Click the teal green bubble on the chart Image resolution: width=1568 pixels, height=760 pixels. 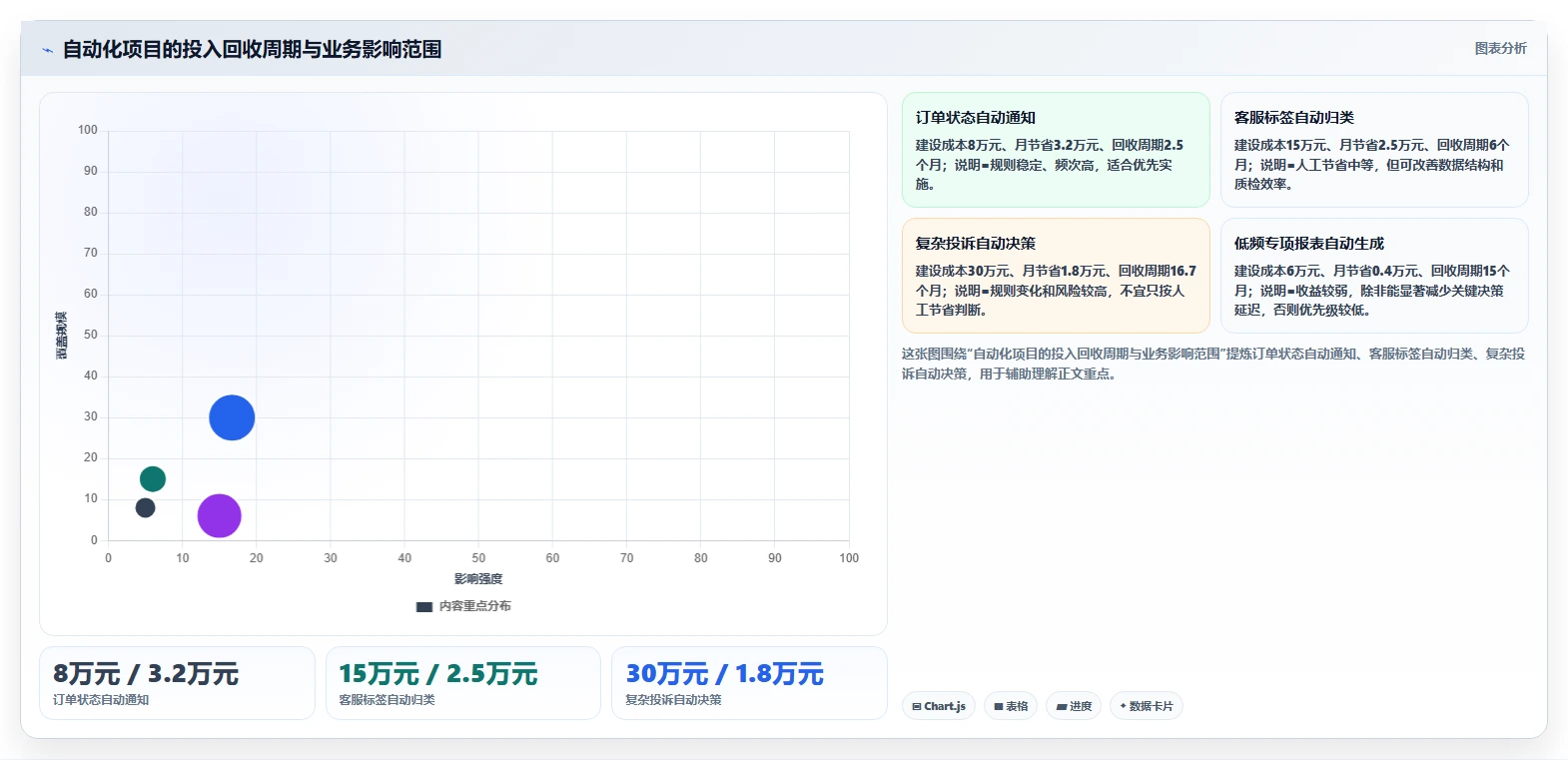point(153,479)
